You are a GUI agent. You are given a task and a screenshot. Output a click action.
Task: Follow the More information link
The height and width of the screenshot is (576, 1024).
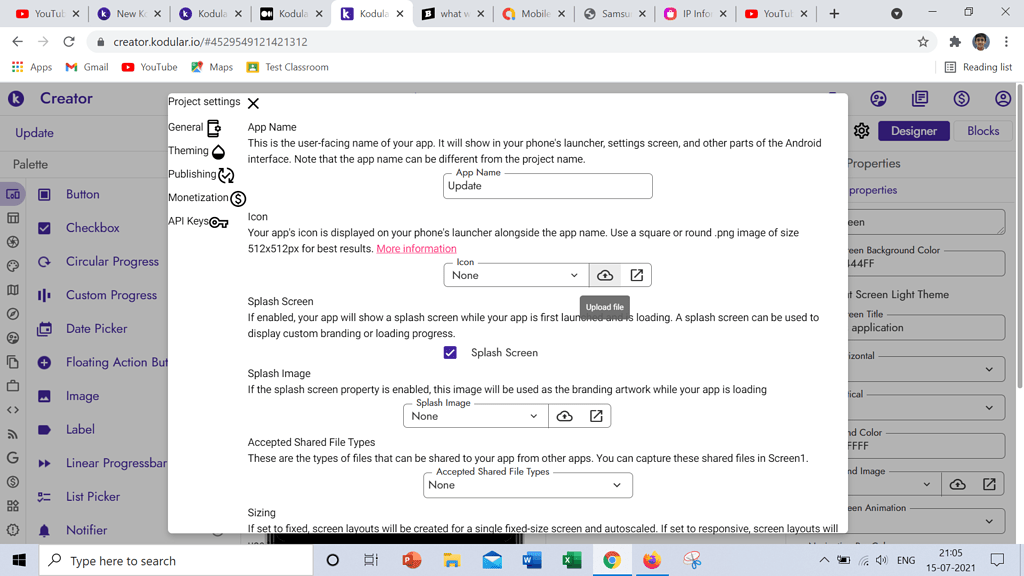click(416, 249)
